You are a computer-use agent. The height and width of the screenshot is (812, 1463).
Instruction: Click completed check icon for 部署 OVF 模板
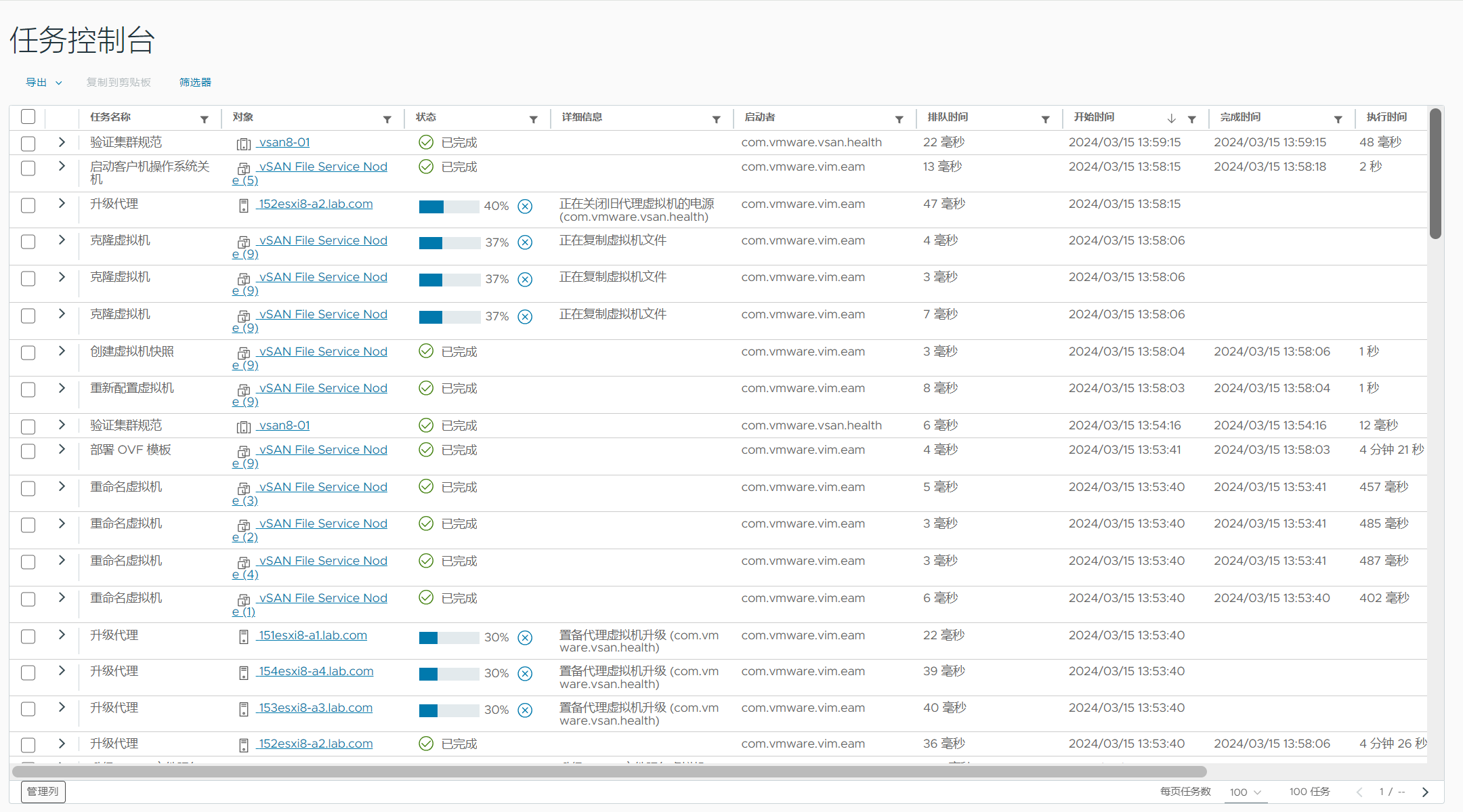426,450
